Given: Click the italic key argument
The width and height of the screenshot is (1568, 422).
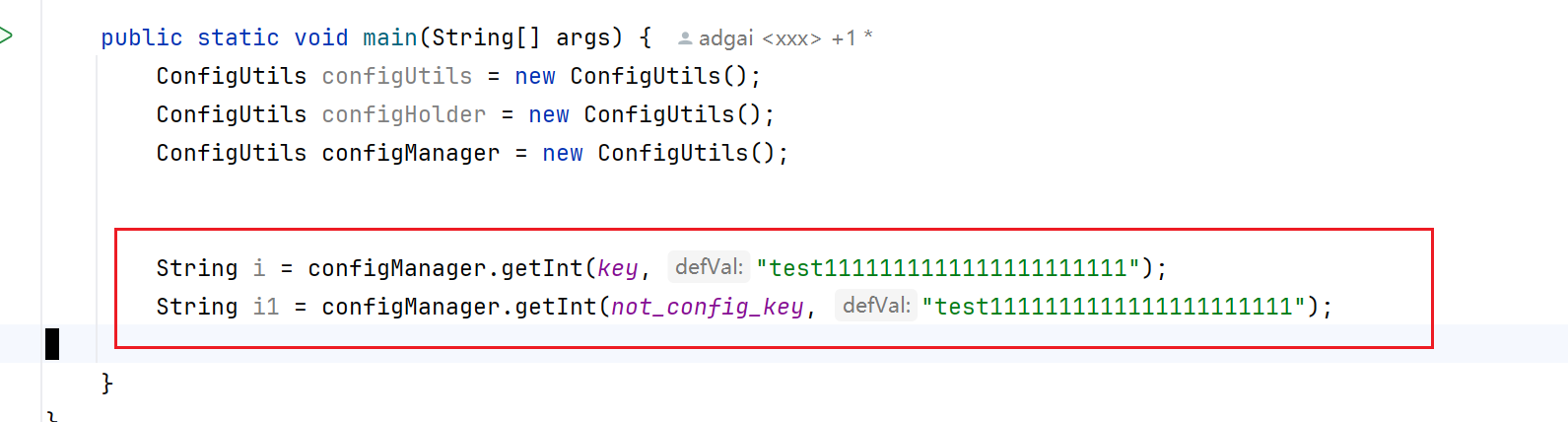Looking at the screenshot, I should (618, 268).
